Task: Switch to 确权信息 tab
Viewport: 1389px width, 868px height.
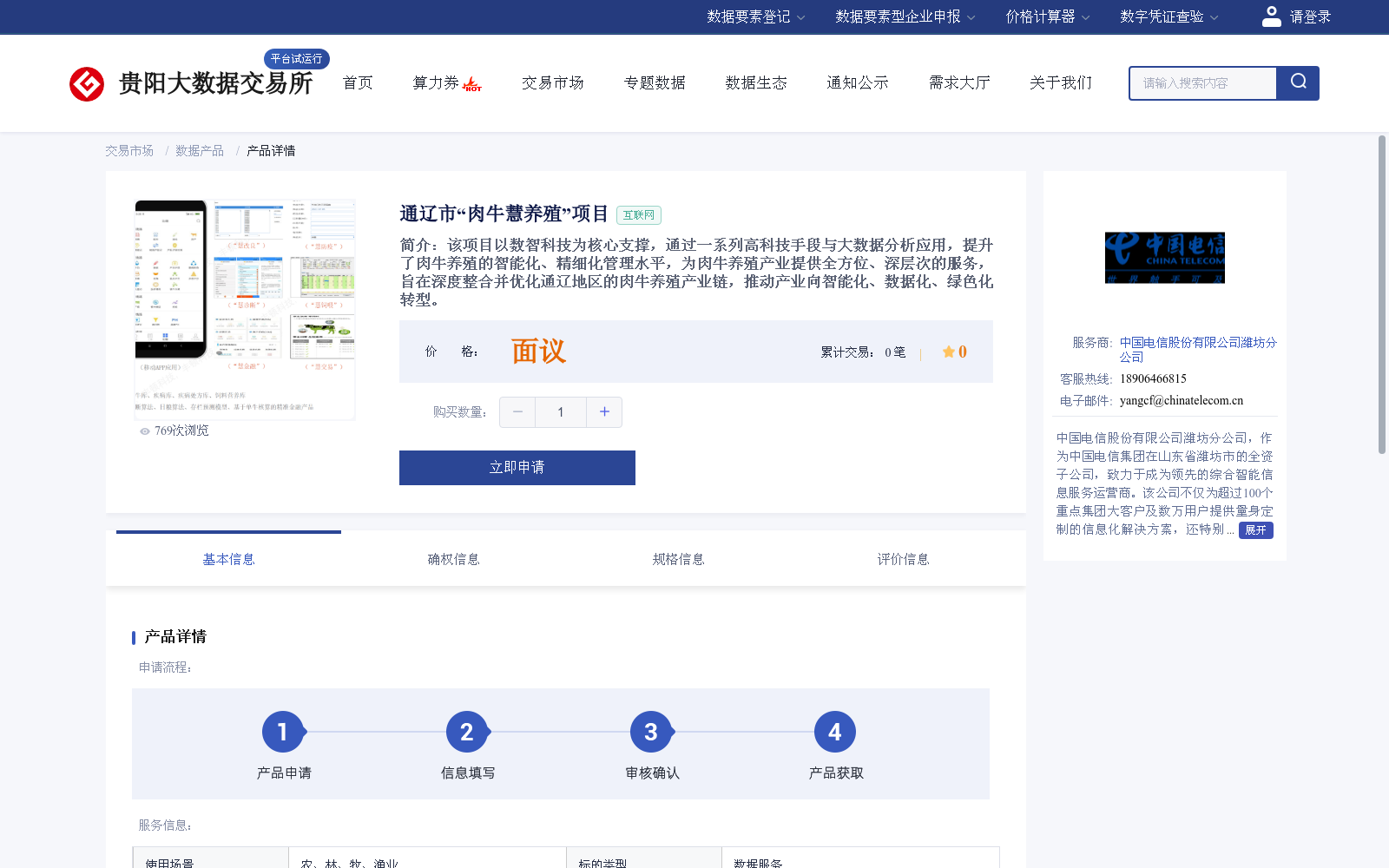Action: pos(453,560)
